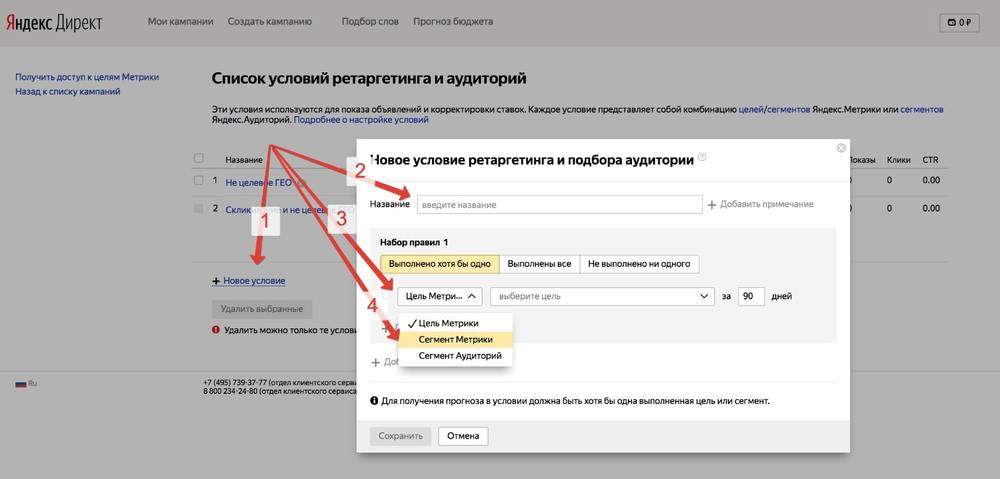Select Не выполнено ни одного mode
The image size is (1000, 479).
point(640,263)
